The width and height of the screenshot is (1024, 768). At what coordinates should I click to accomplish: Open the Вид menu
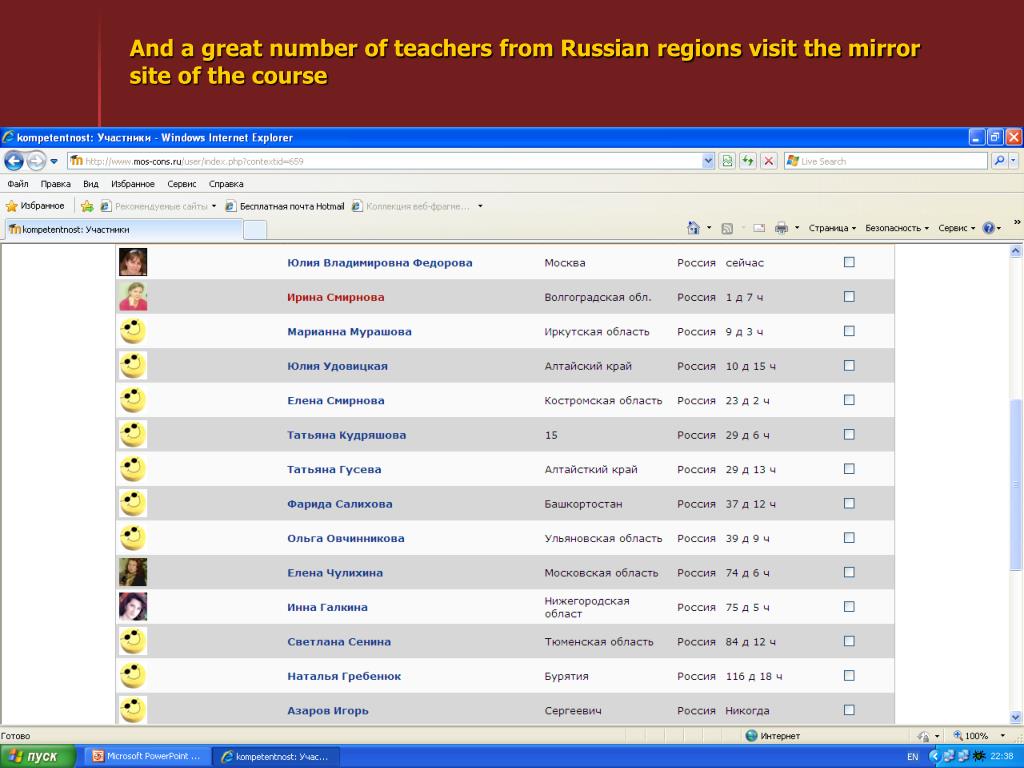click(91, 184)
